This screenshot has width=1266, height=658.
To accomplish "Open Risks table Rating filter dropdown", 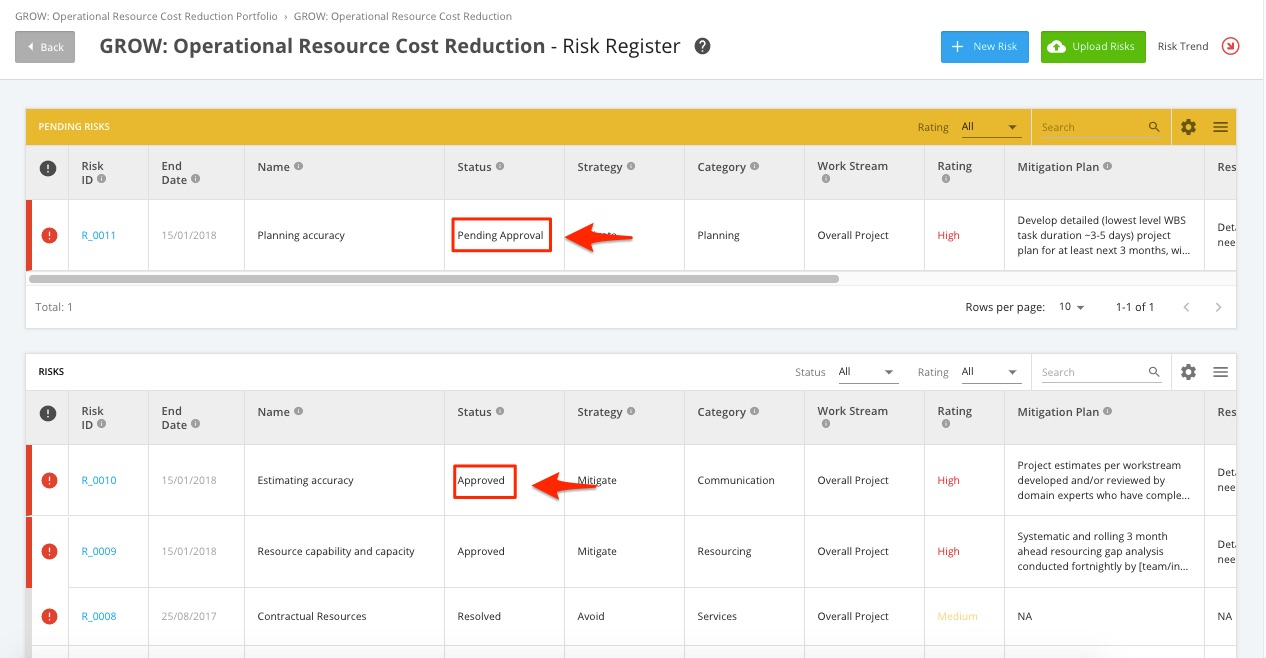I will (x=990, y=372).
